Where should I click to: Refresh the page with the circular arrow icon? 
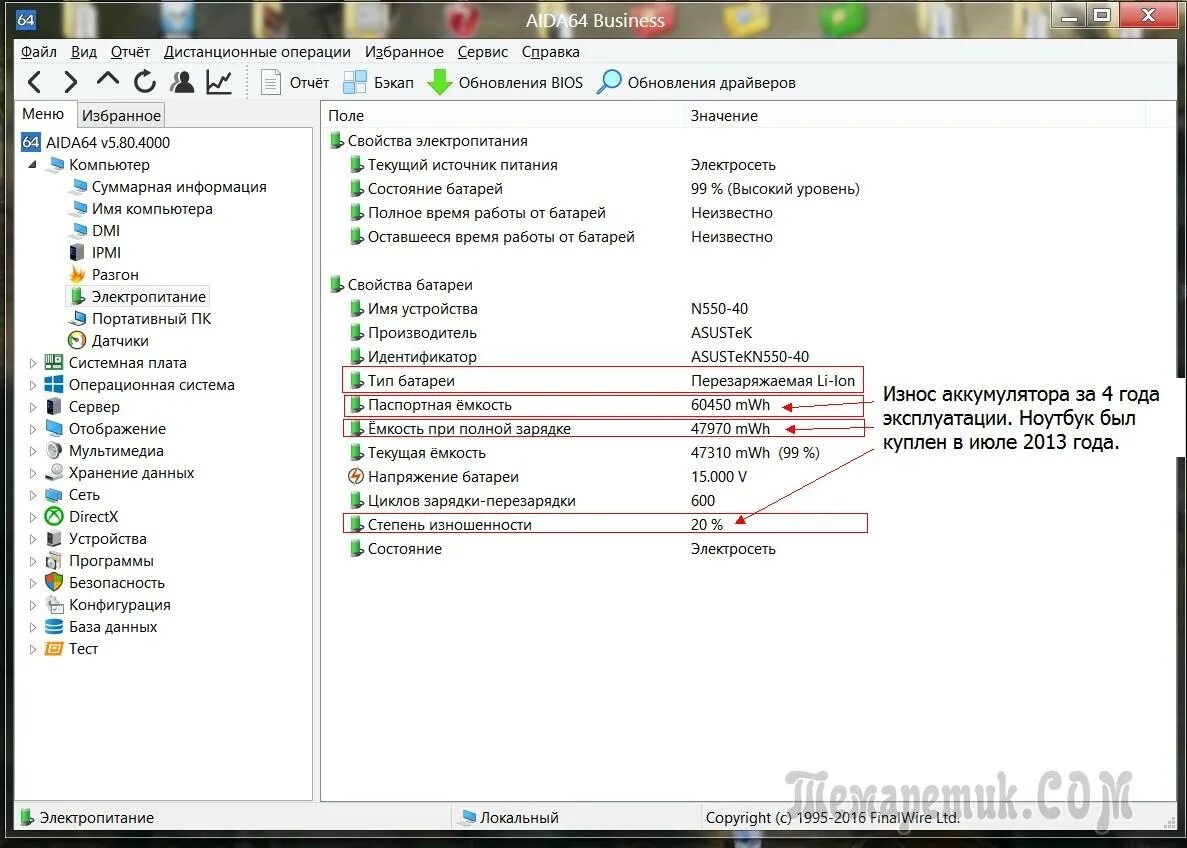point(145,82)
